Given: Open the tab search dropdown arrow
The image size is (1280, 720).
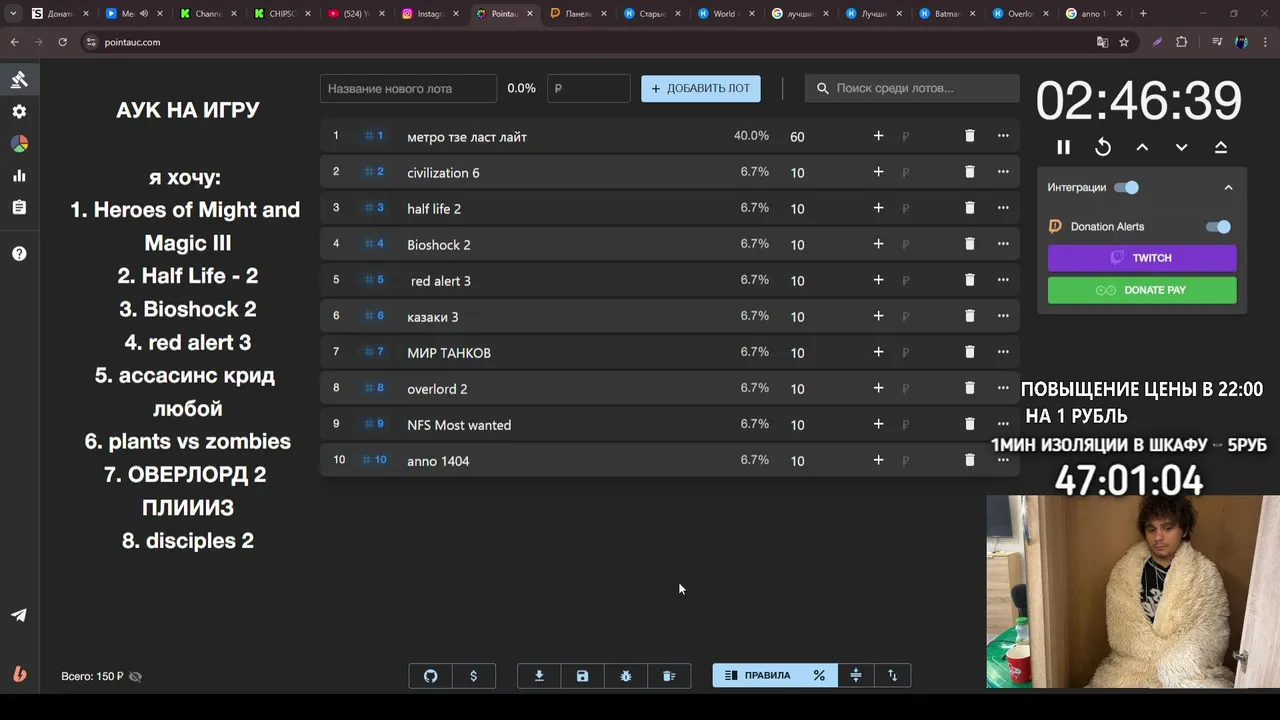Looking at the screenshot, I should click(13, 14).
